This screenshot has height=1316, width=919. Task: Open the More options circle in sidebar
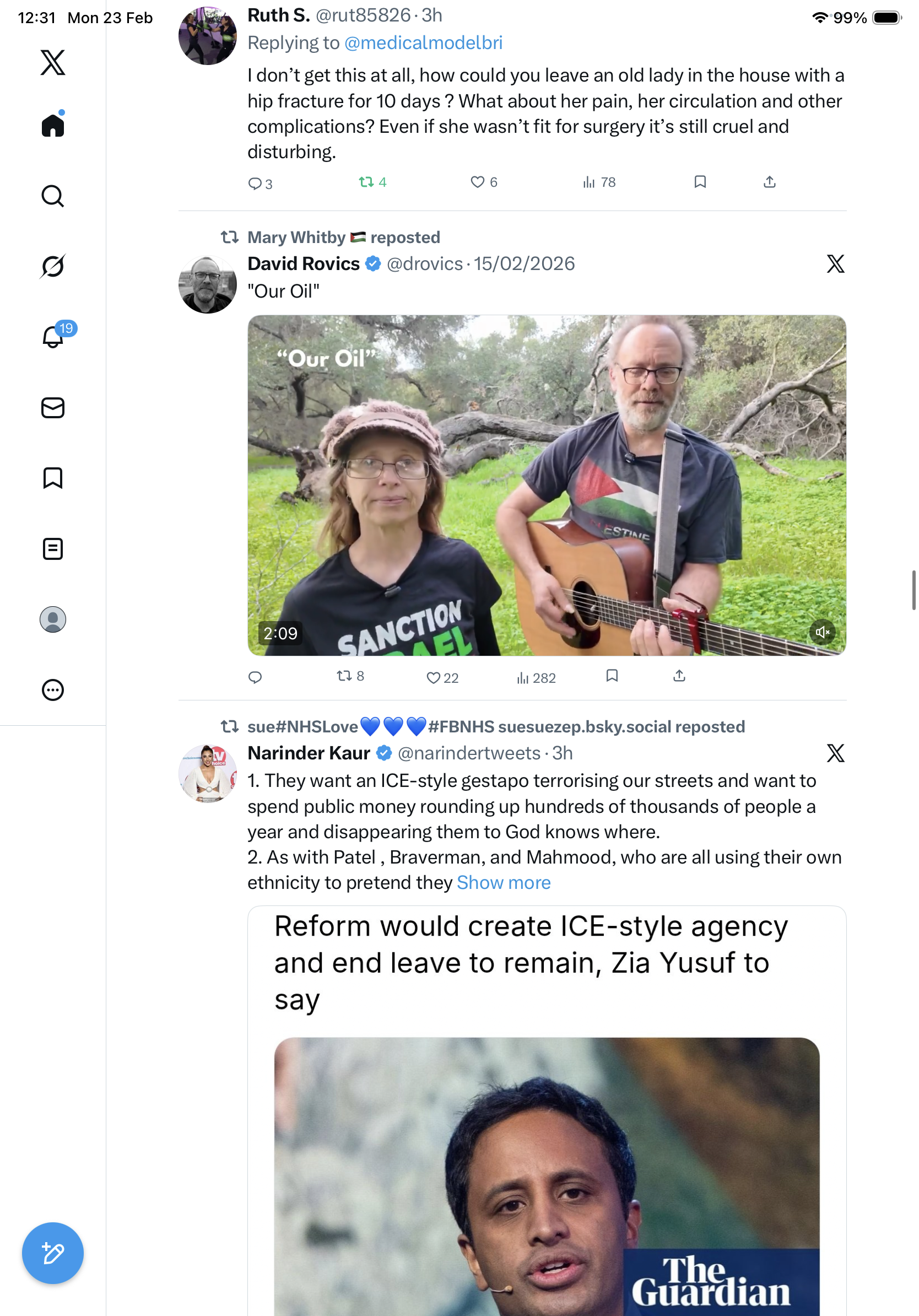(53, 690)
